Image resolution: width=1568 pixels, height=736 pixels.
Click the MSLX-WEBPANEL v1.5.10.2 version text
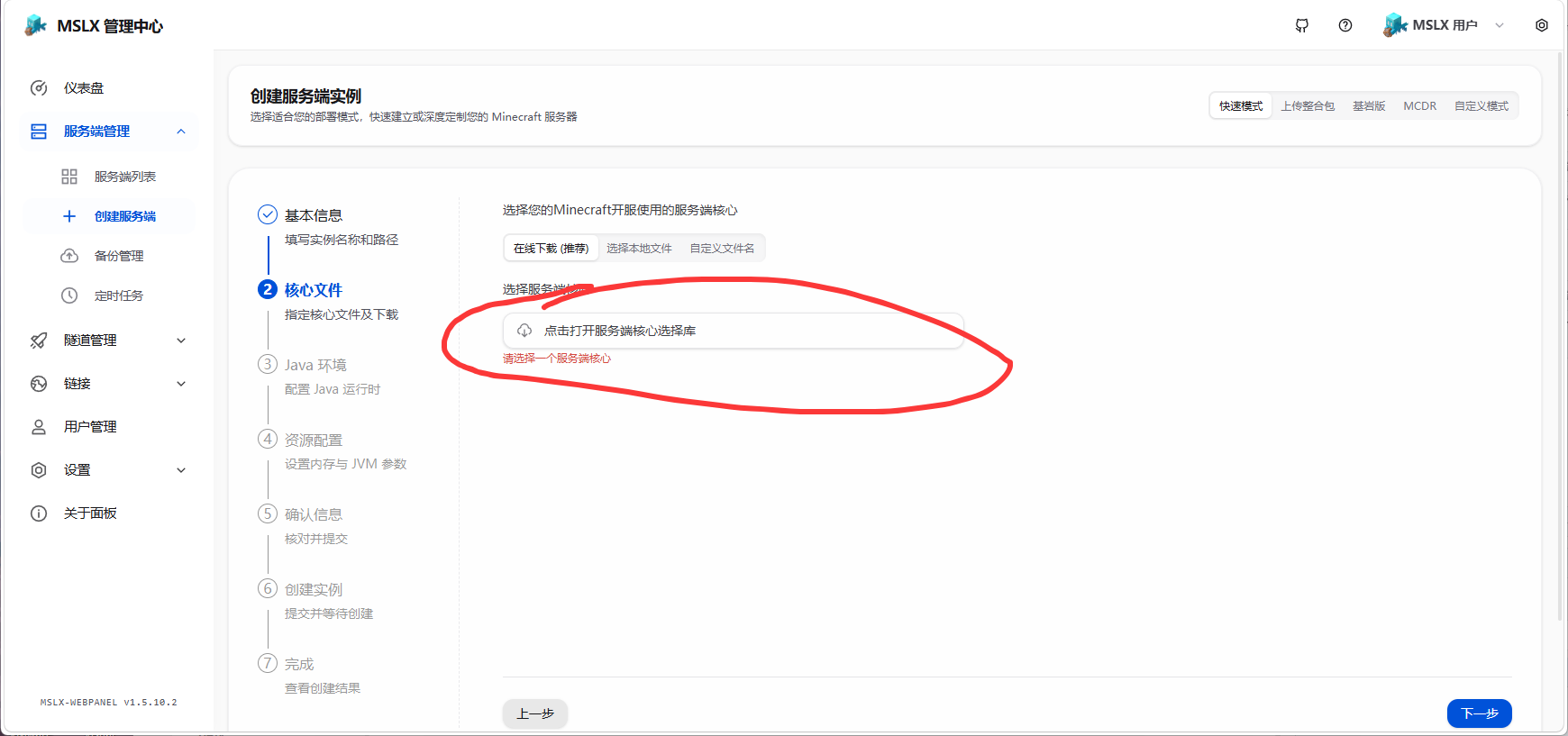tap(108, 703)
